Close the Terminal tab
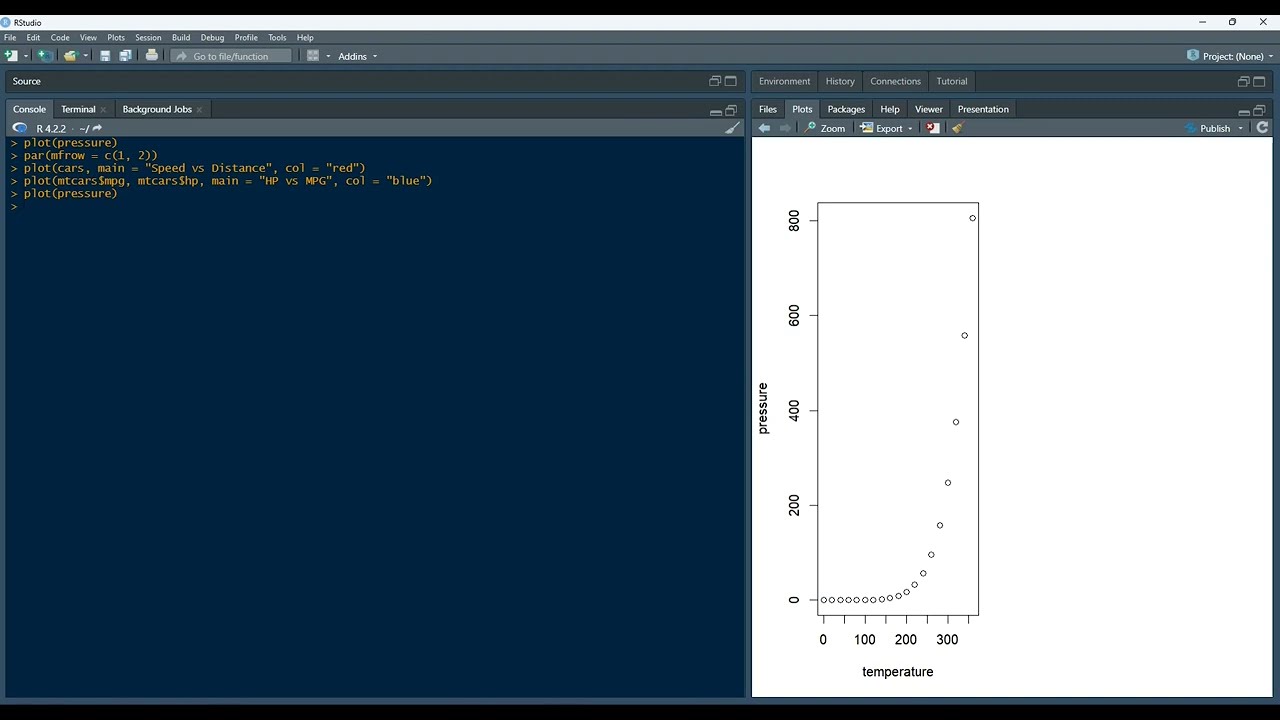 tap(103, 110)
